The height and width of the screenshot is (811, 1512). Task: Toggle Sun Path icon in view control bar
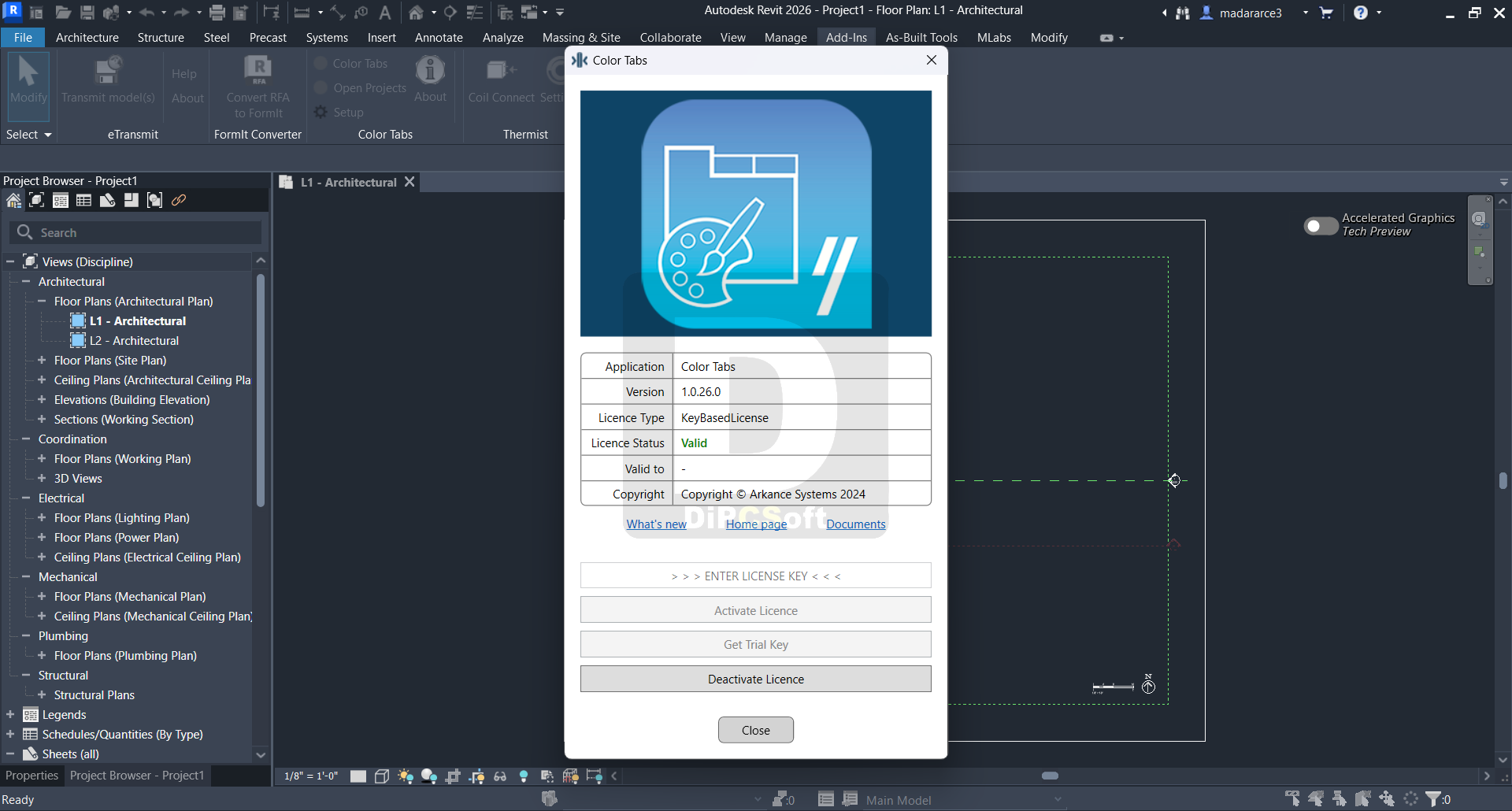click(406, 776)
